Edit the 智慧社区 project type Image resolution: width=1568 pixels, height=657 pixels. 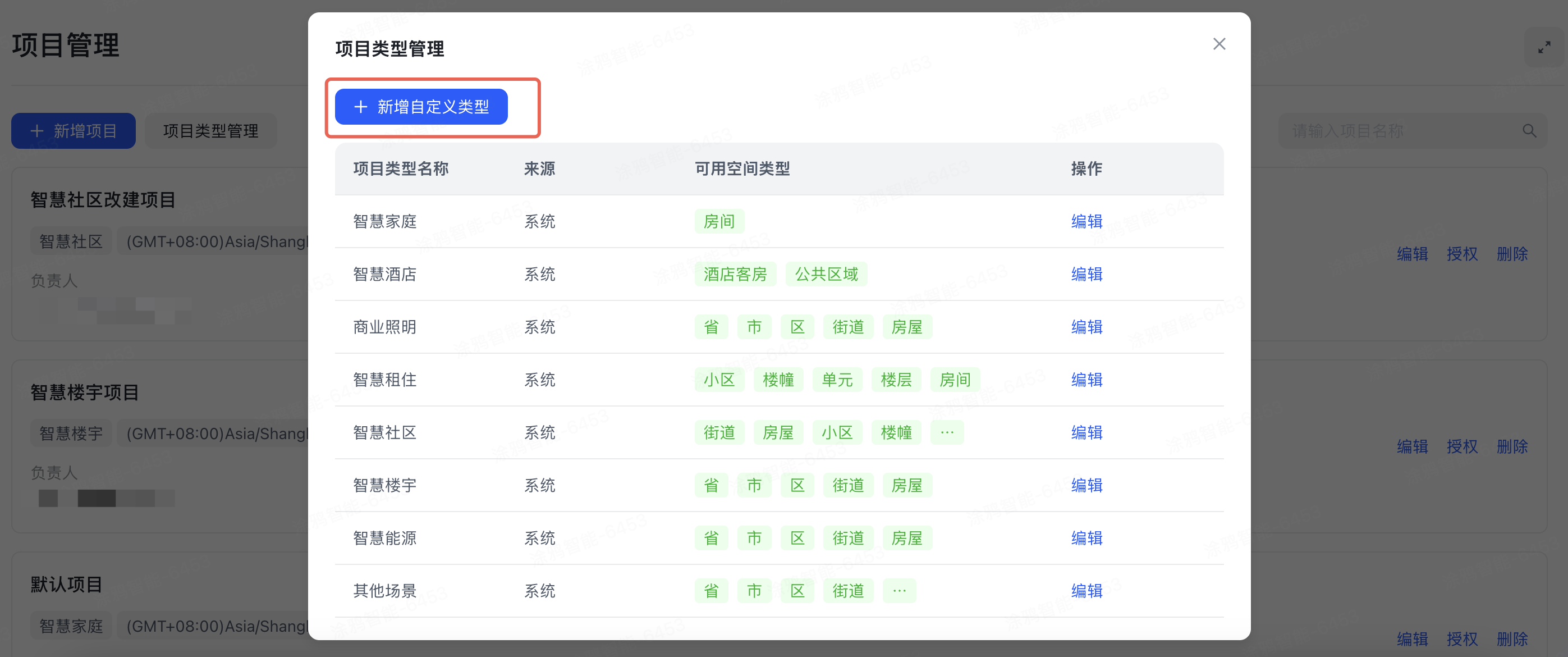click(1086, 432)
